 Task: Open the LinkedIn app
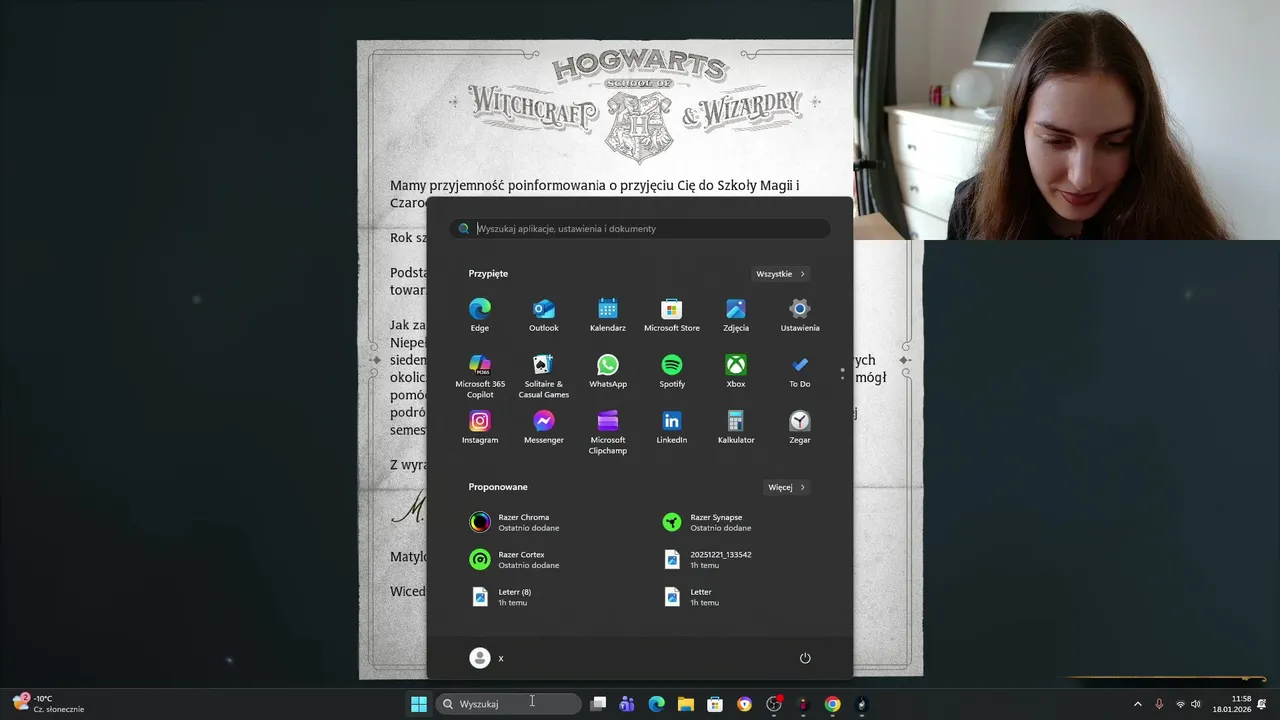pyautogui.click(x=672, y=427)
